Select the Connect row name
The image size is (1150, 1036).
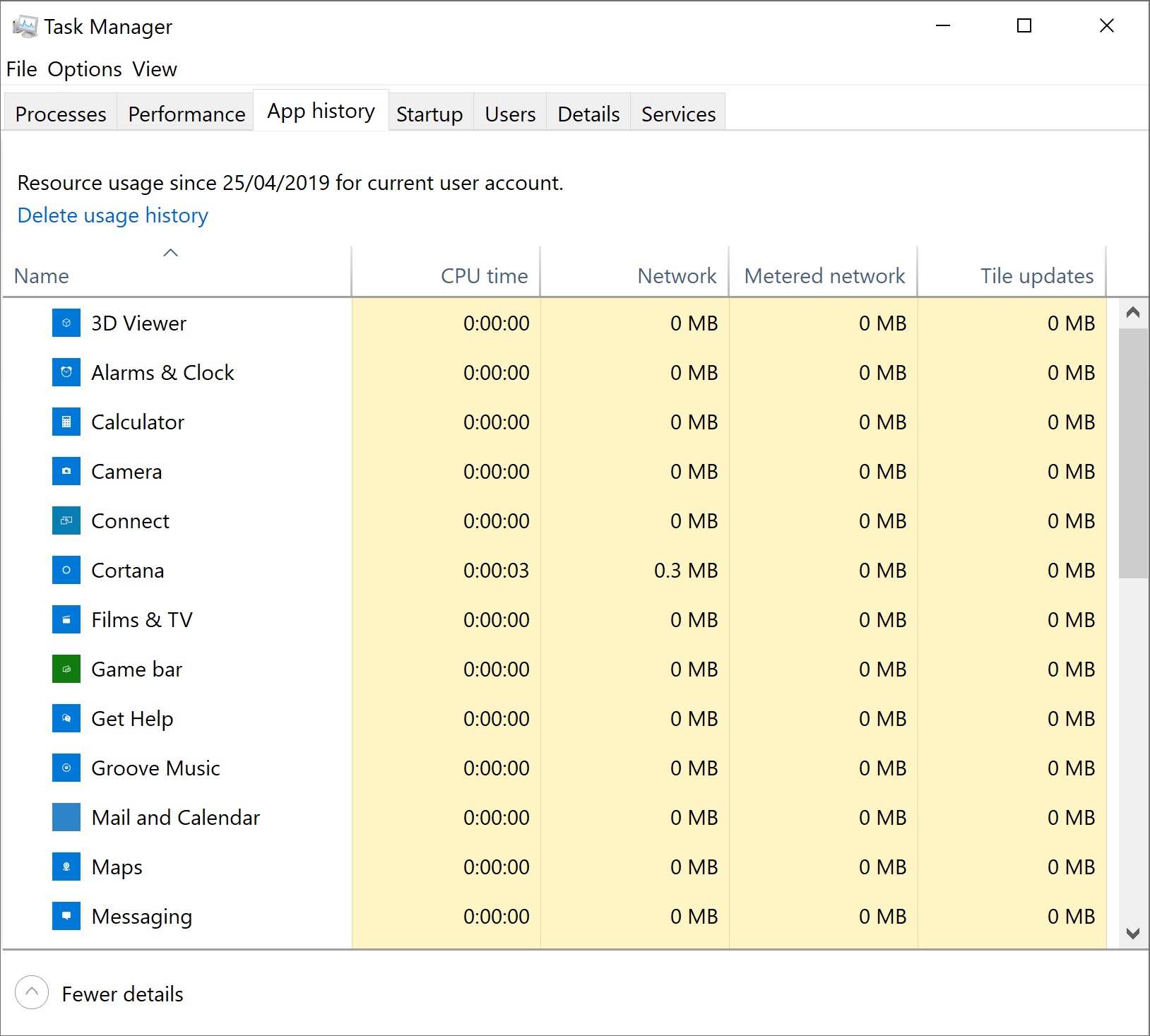tap(130, 520)
